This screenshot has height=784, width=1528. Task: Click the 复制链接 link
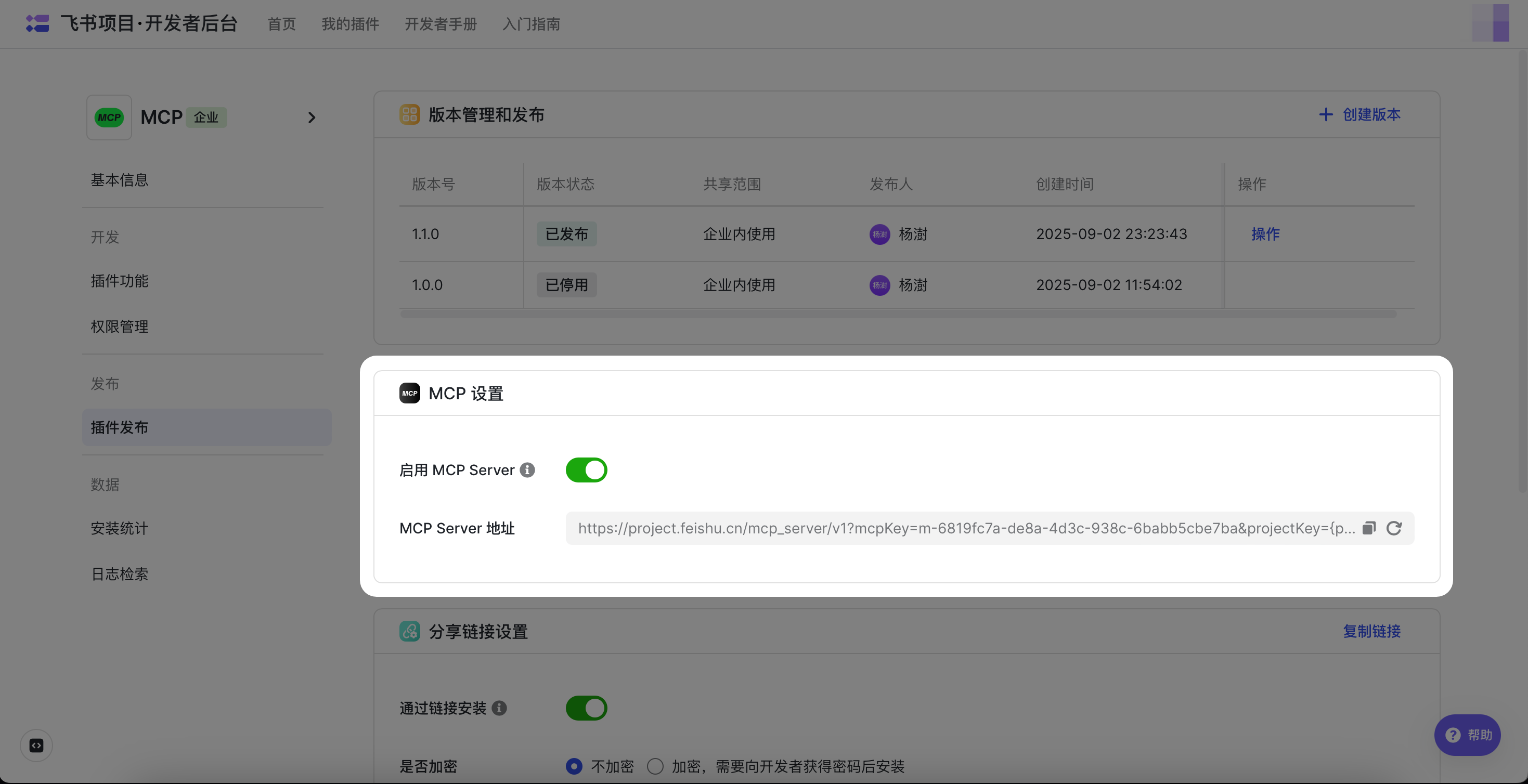[x=1372, y=631]
